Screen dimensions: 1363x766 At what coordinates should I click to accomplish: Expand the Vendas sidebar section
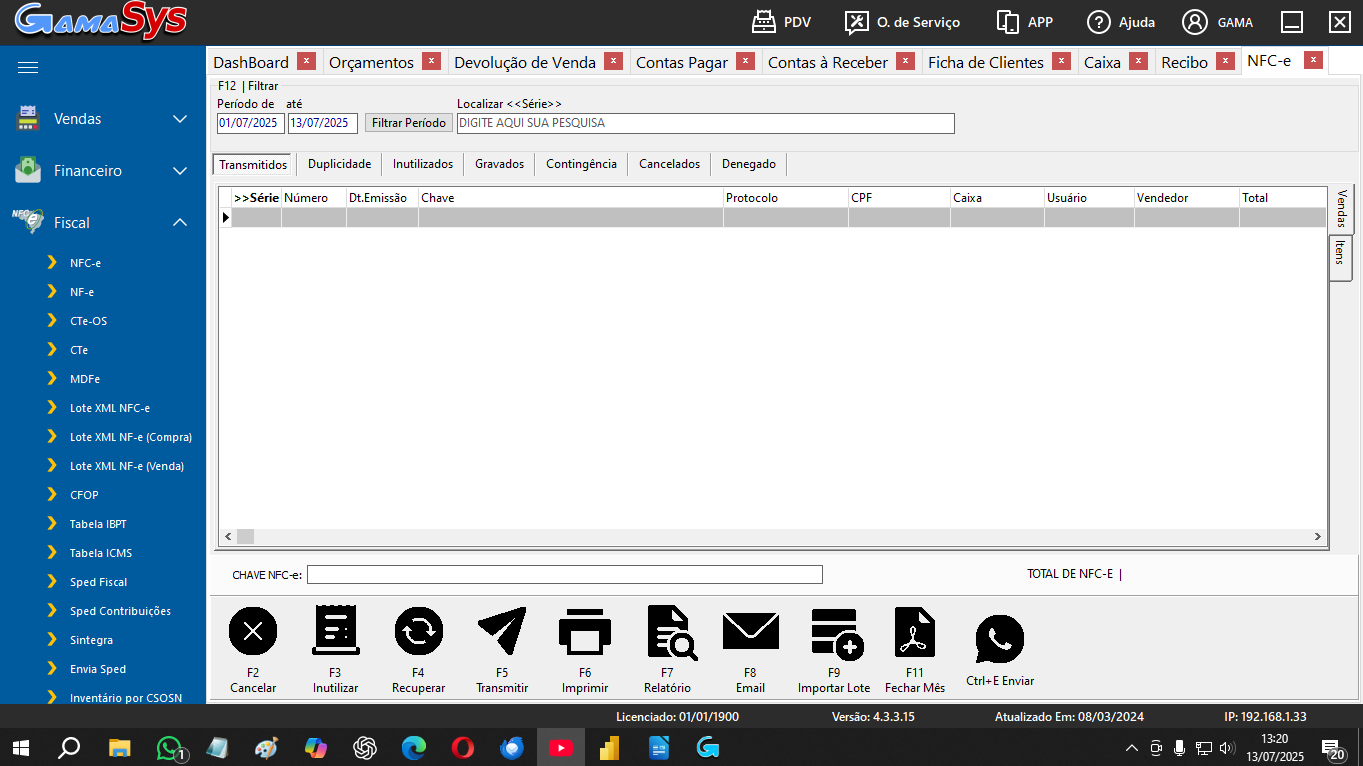(100, 119)
